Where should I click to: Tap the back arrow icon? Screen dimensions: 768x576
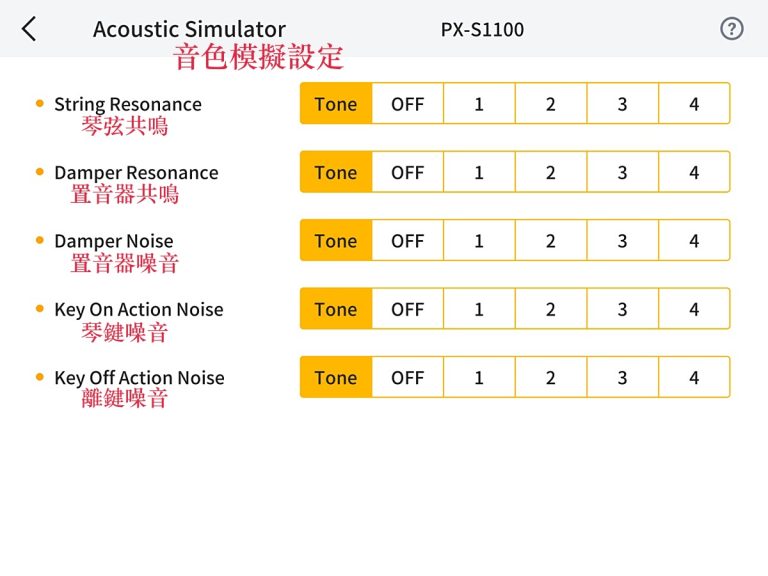click(x=29, y=29)
